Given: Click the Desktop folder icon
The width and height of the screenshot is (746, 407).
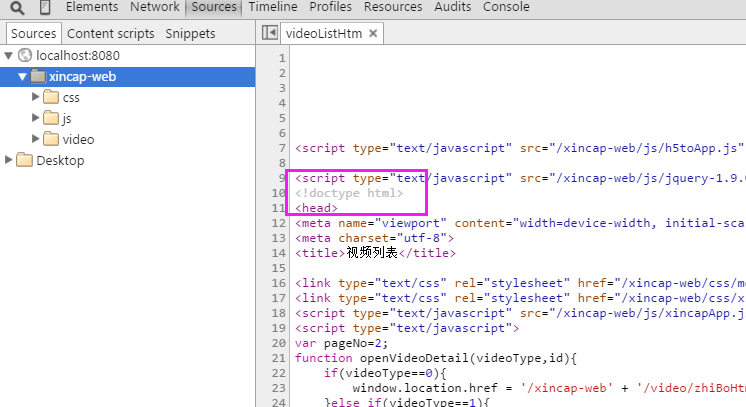Looking at the screenshot, I should pyautogui.click(x=24, y=160).
